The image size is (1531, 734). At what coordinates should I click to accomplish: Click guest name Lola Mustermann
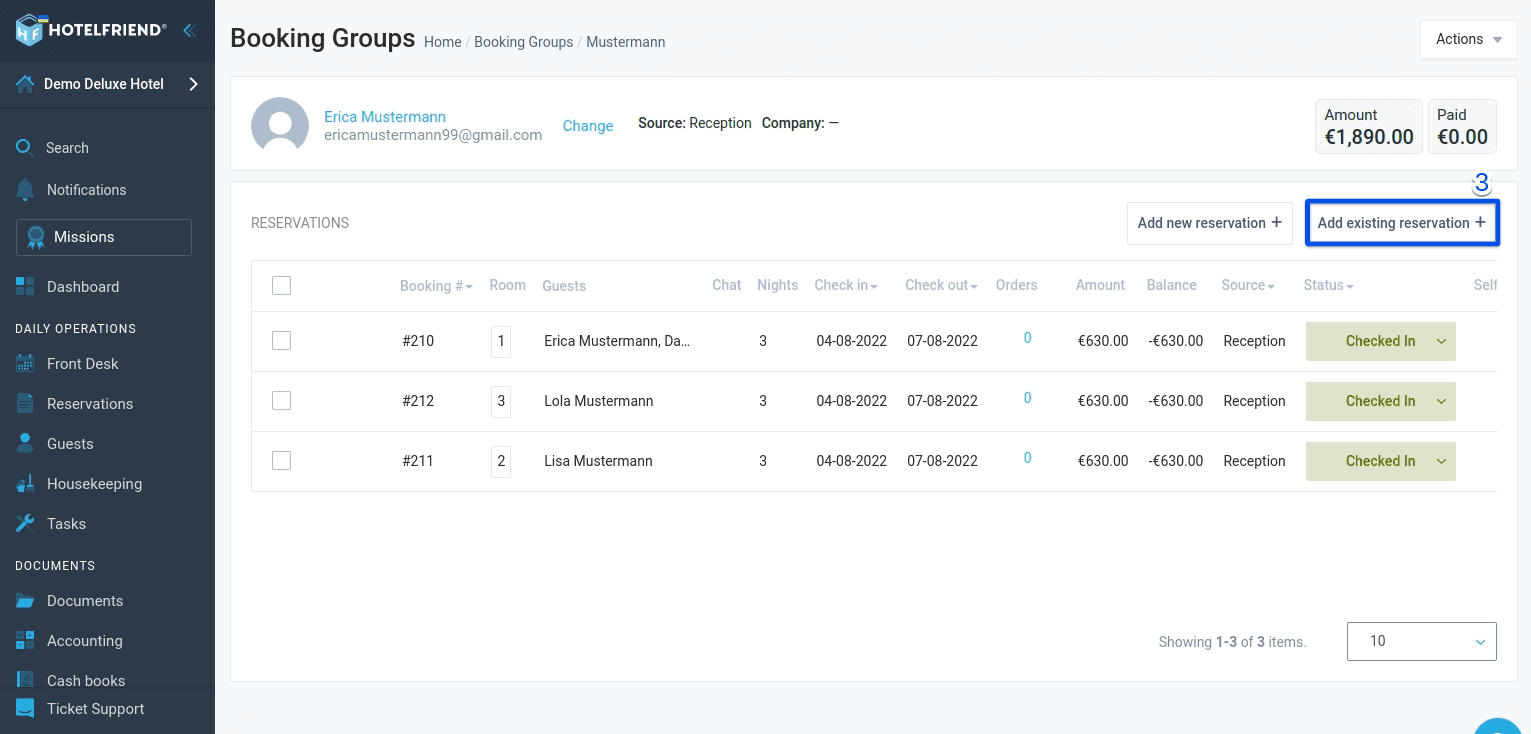[x=598, y=401]
